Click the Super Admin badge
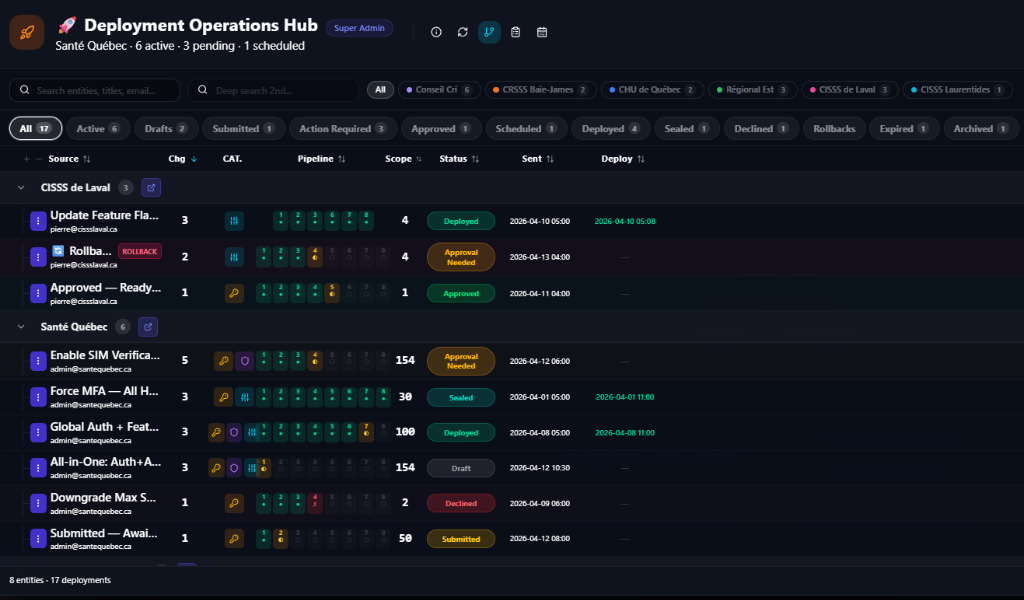 coord(359,28)
